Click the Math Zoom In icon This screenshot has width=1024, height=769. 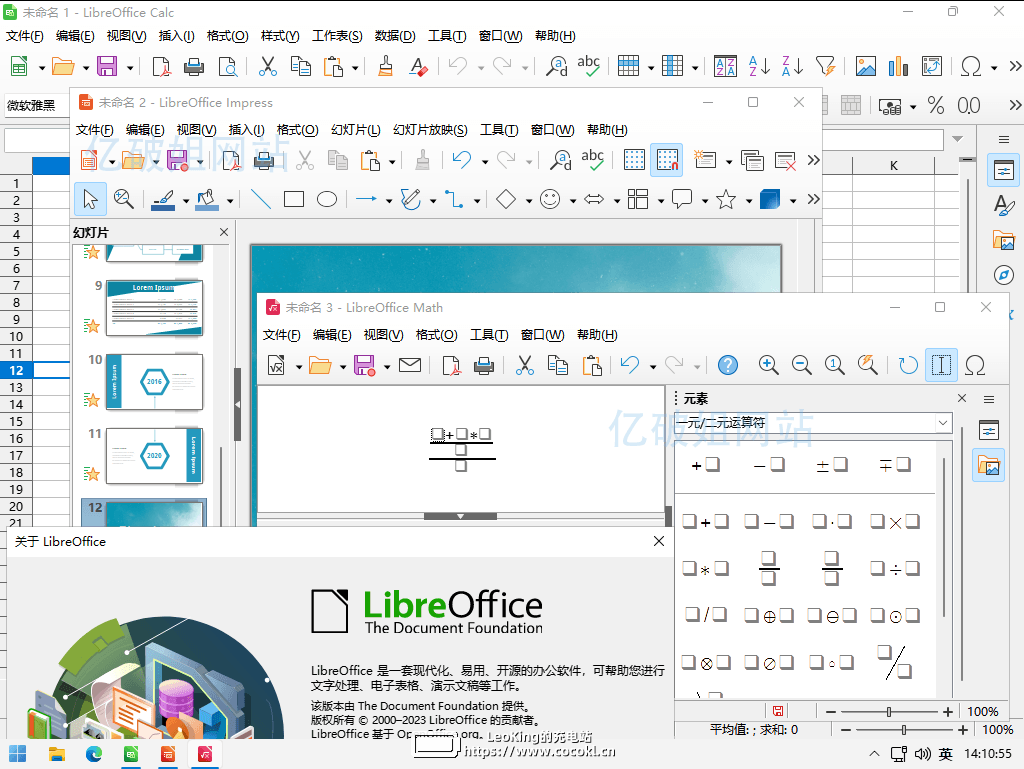[769, 365]
